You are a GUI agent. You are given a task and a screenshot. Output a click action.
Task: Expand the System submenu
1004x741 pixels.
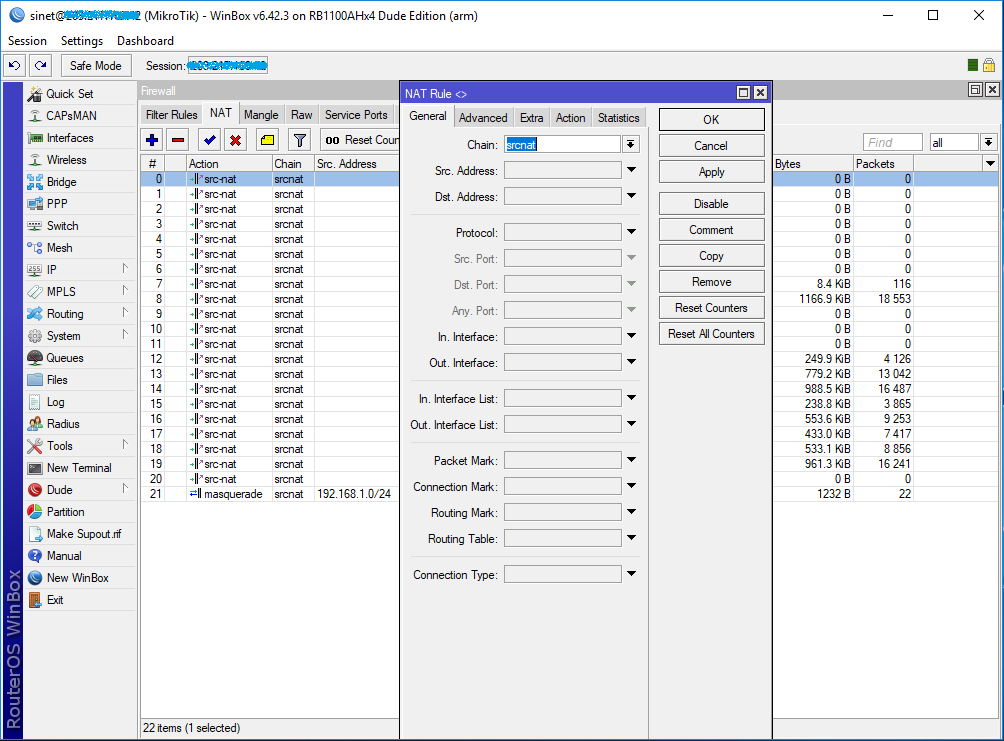click(125, 335)
